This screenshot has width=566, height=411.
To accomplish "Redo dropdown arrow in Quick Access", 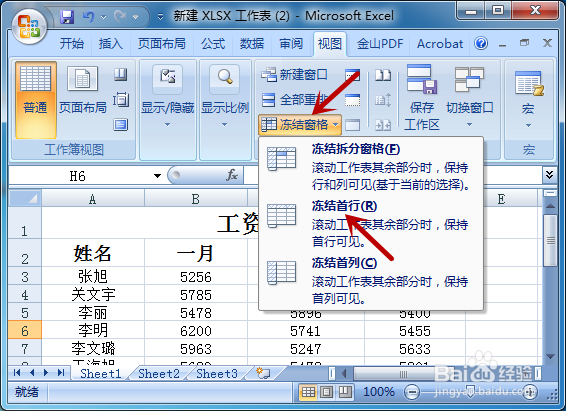I will [135, 17].
